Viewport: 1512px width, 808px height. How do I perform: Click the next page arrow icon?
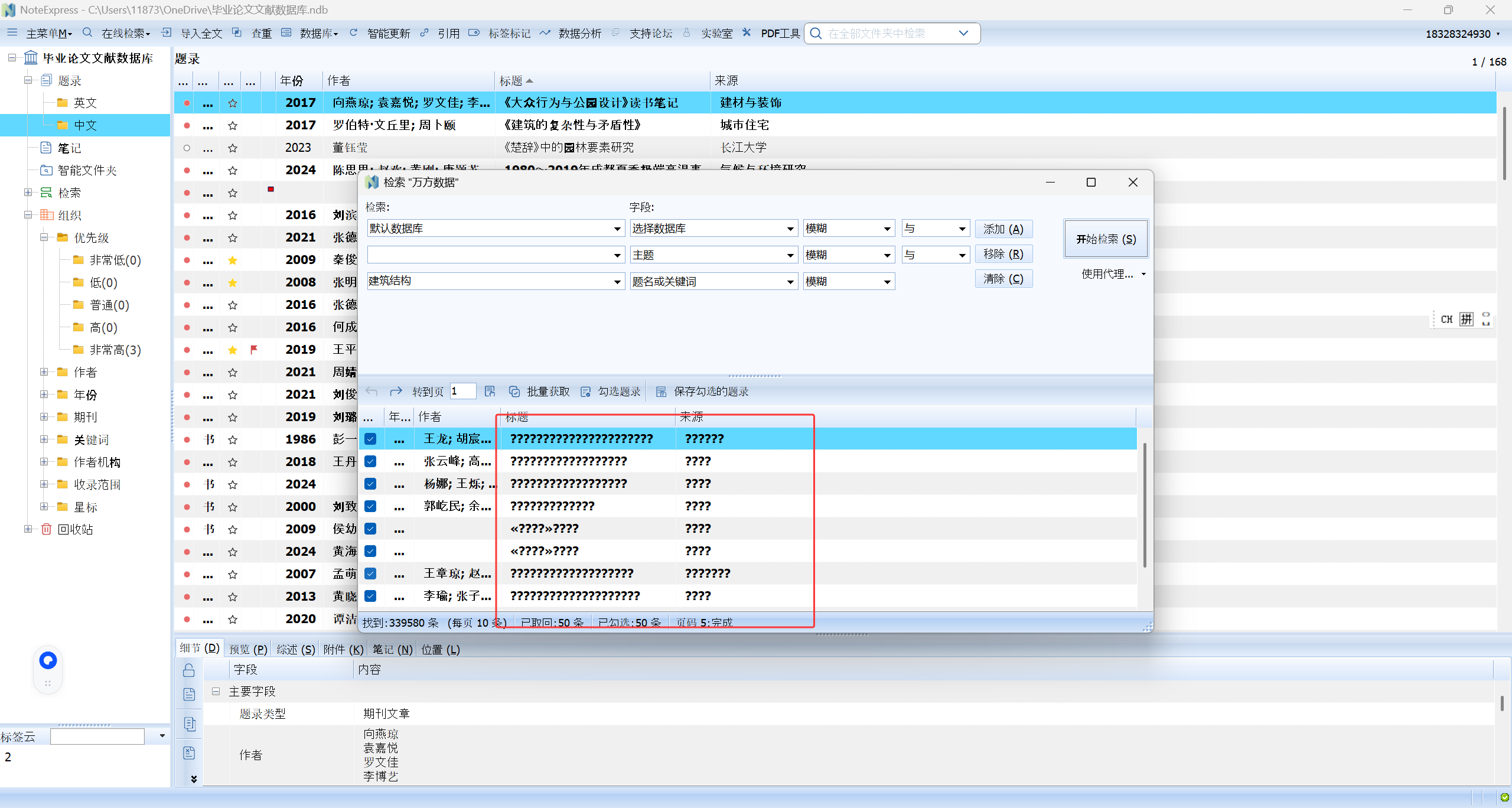396,391
